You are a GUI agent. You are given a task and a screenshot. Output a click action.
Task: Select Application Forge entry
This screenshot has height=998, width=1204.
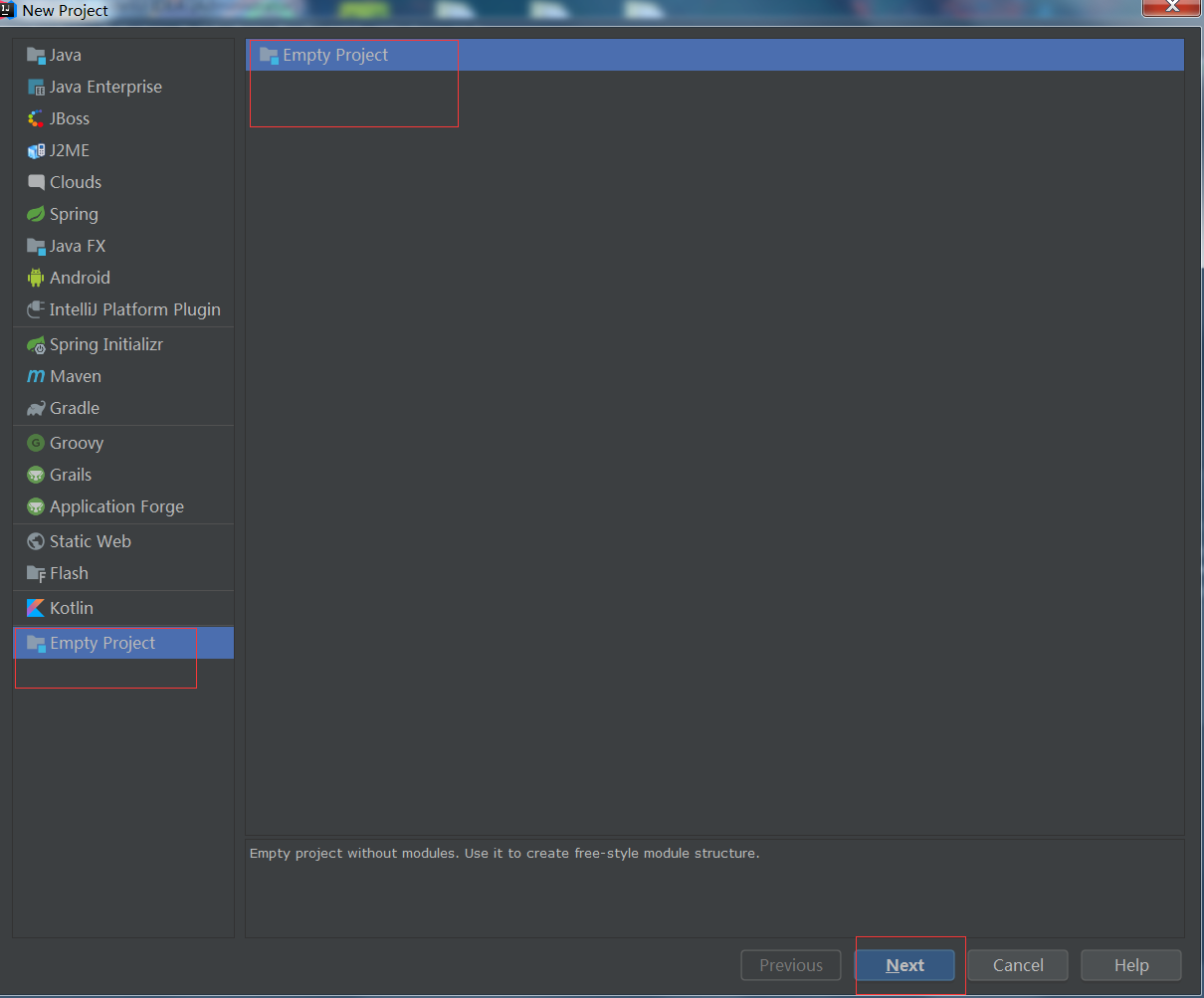(x=123, y=507)
